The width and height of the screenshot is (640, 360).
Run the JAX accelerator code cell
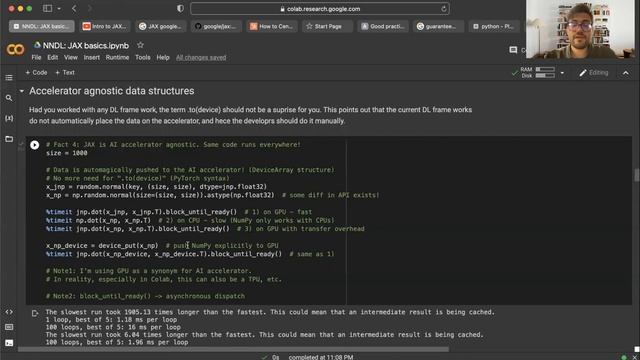[x=35, y=145]
